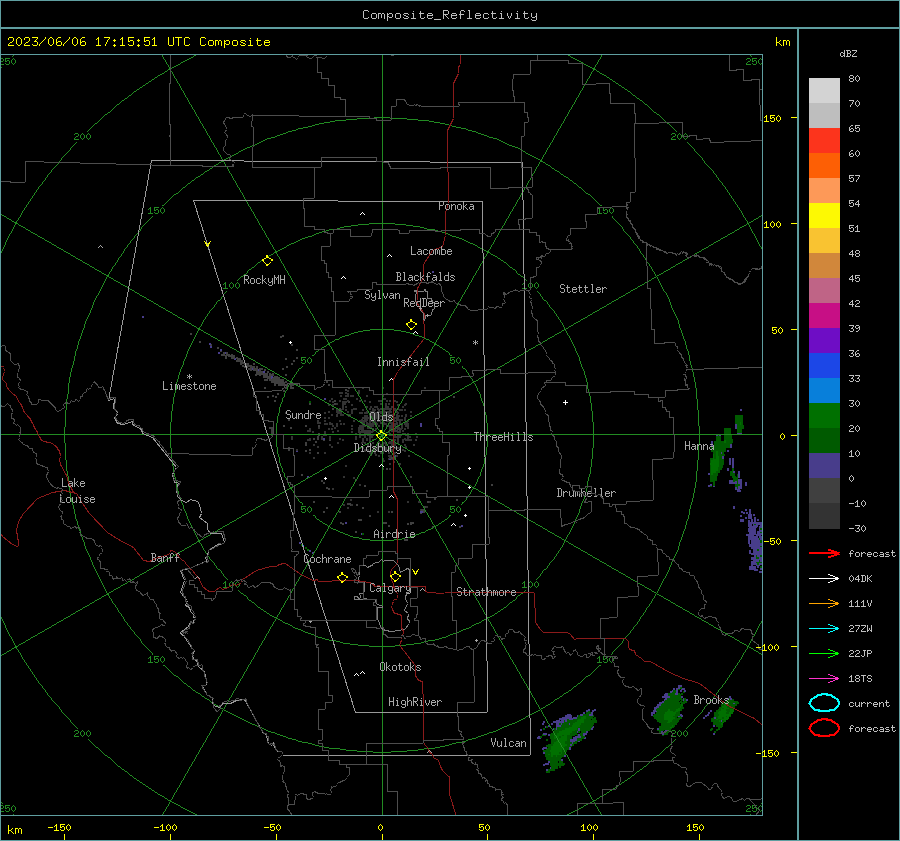The image size is (900, 841).
Task: Click the magenta 18TS arrow icon
Action: pyautogui.click(x=824, y=679)
